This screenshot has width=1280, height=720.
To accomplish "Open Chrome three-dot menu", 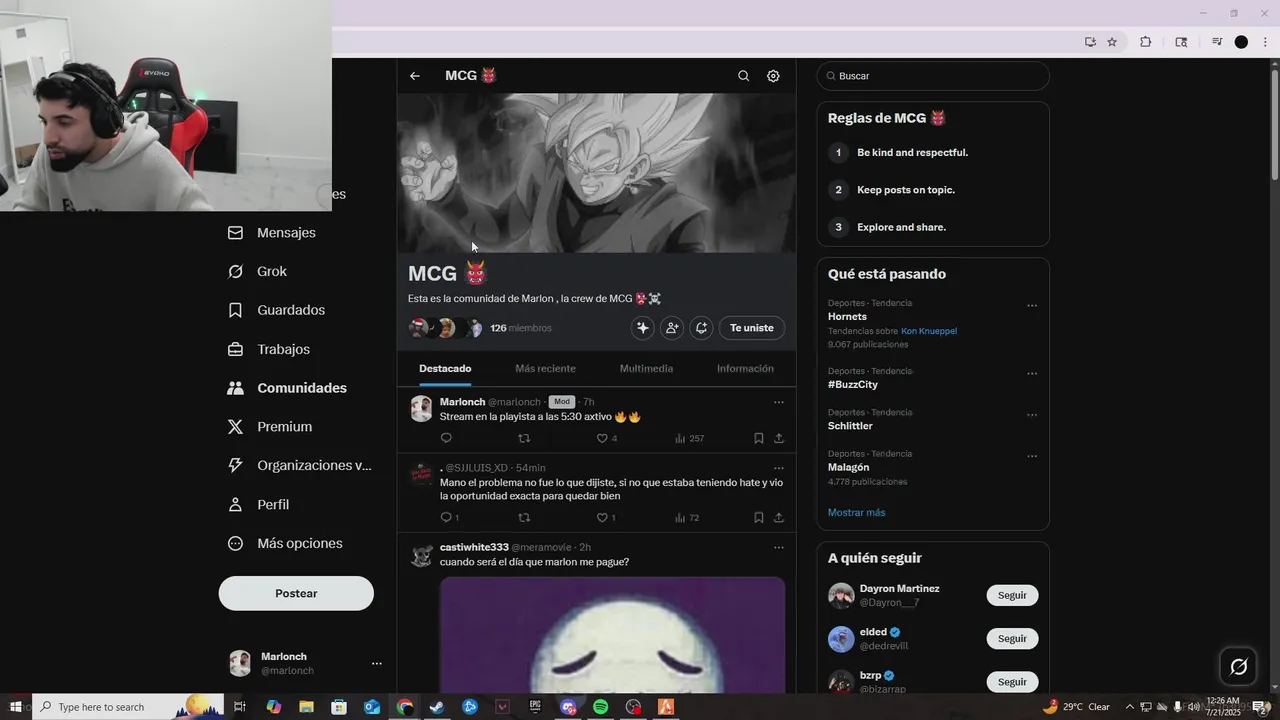I will click(x=1266, y=42).
